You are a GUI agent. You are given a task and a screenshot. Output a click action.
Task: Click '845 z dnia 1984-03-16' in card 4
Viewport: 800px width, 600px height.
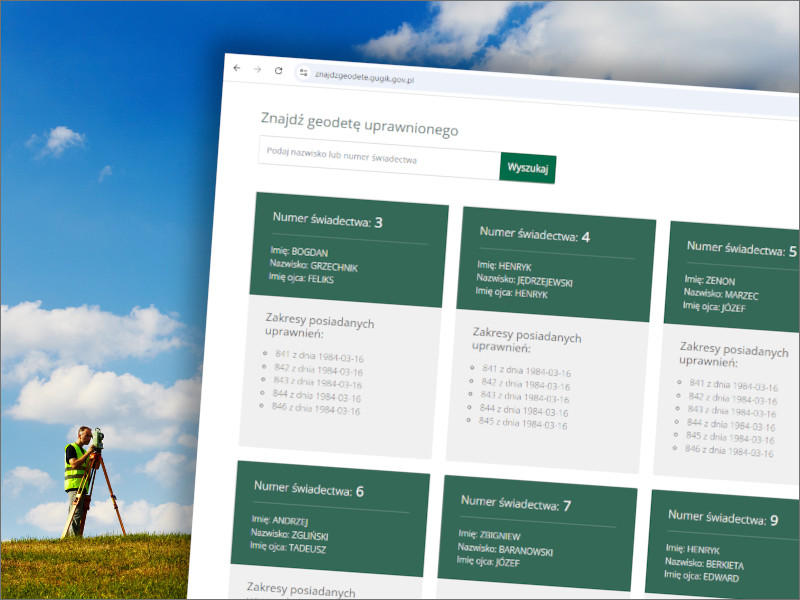tap(522, 422)
